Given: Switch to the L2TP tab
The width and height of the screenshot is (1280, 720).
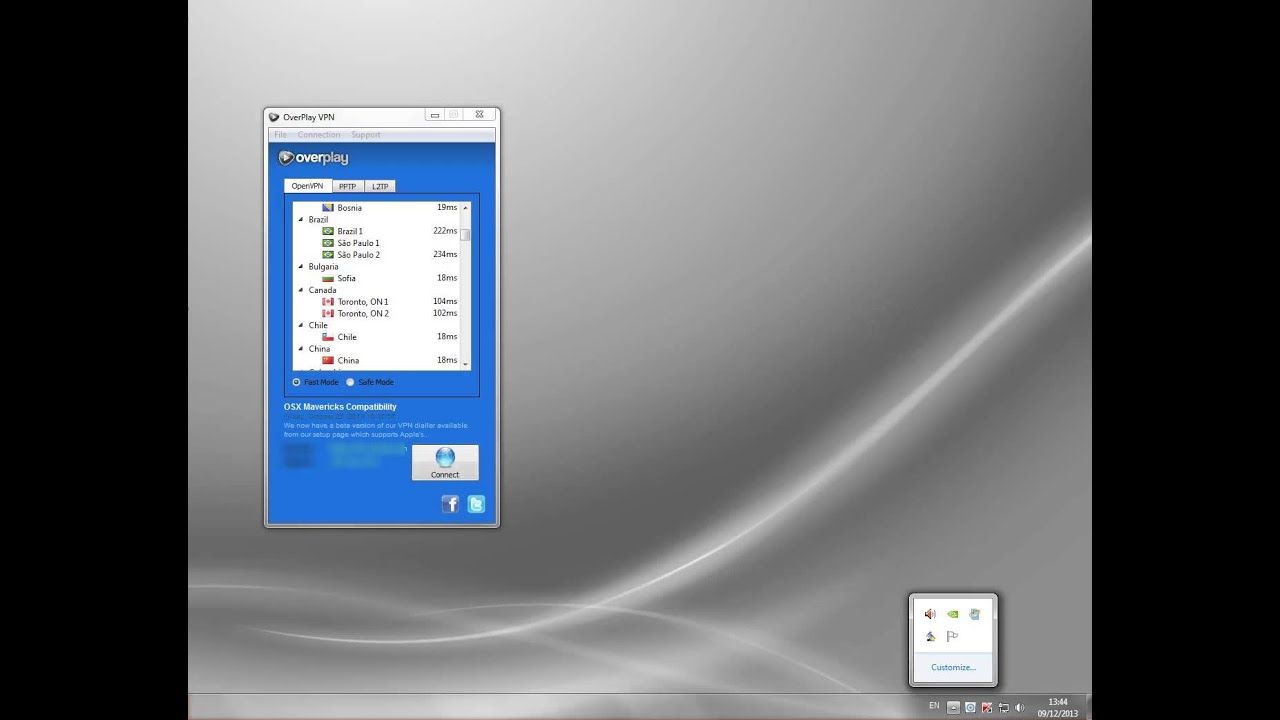Looking at the screenshot, I should (380, 186).
